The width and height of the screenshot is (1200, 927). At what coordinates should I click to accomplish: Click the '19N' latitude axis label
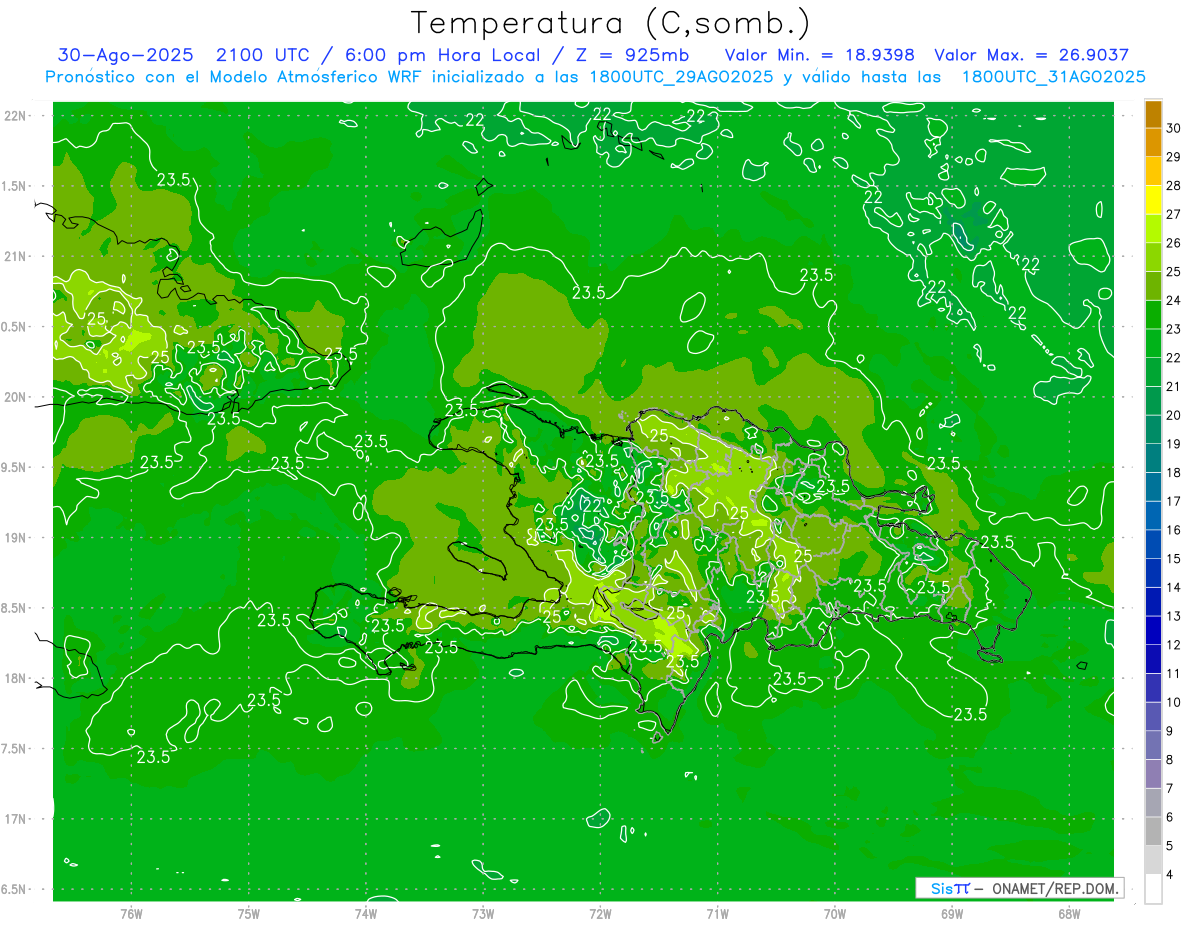point(17,537)
